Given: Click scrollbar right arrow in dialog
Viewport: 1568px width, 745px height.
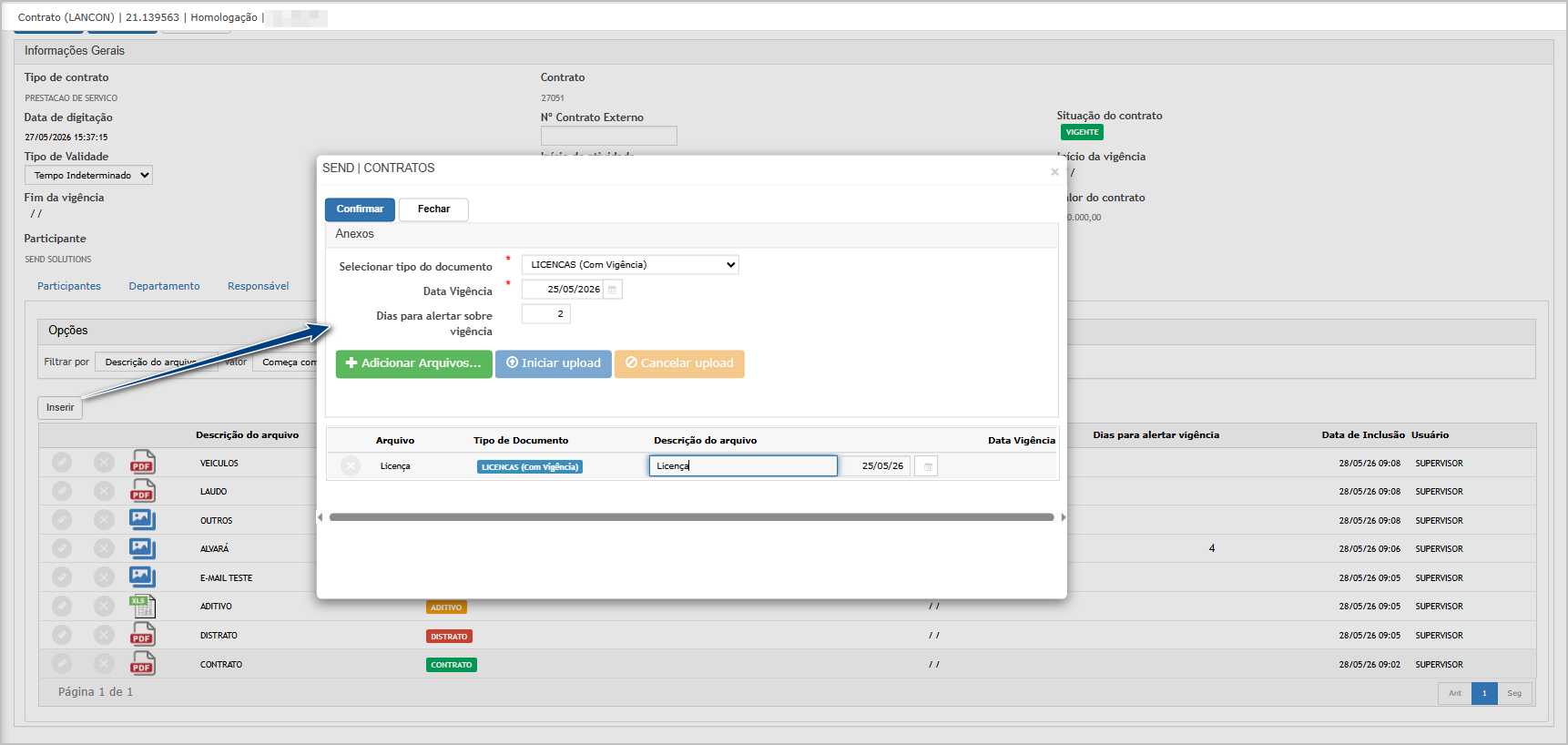Looking at the screenshot, I should coord(1063,517).
